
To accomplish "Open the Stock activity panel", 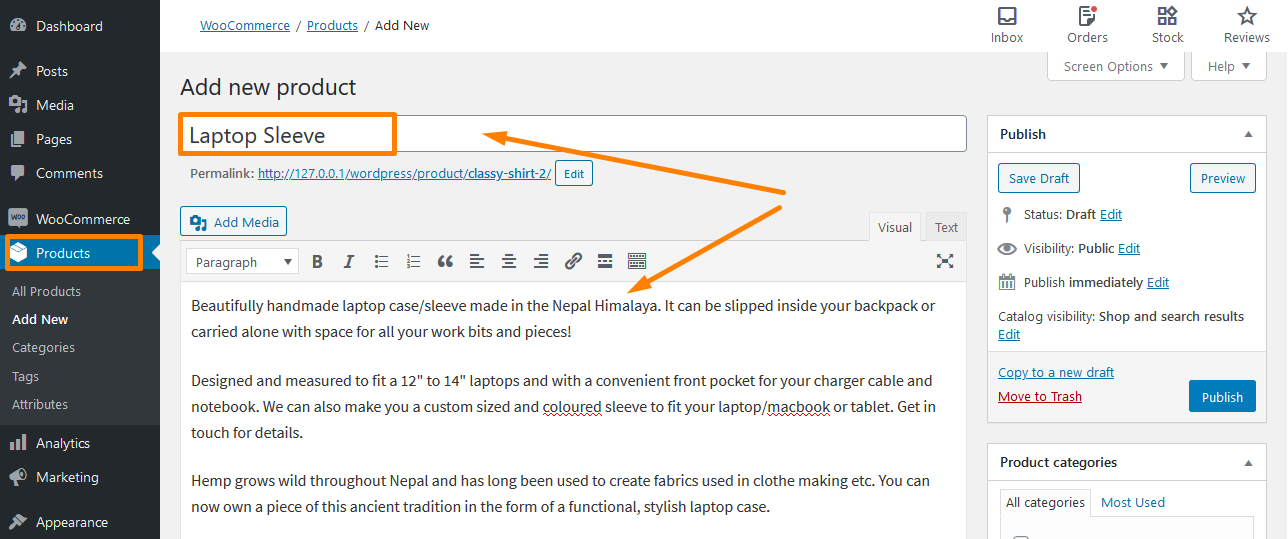I will pyautogui.click(x=1167, y=26).
